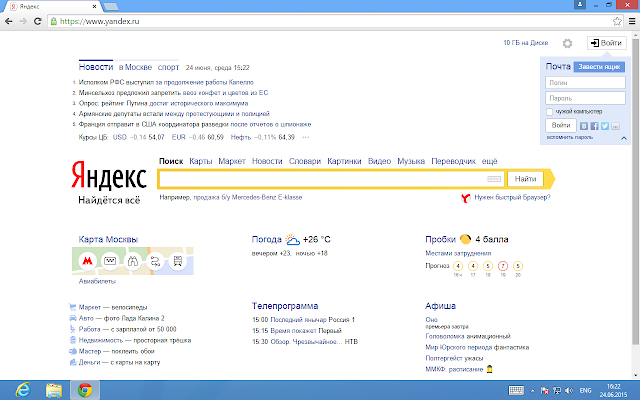Expand more exchange rates ellipsis
The image size is (640, 400).
[306, 138]
